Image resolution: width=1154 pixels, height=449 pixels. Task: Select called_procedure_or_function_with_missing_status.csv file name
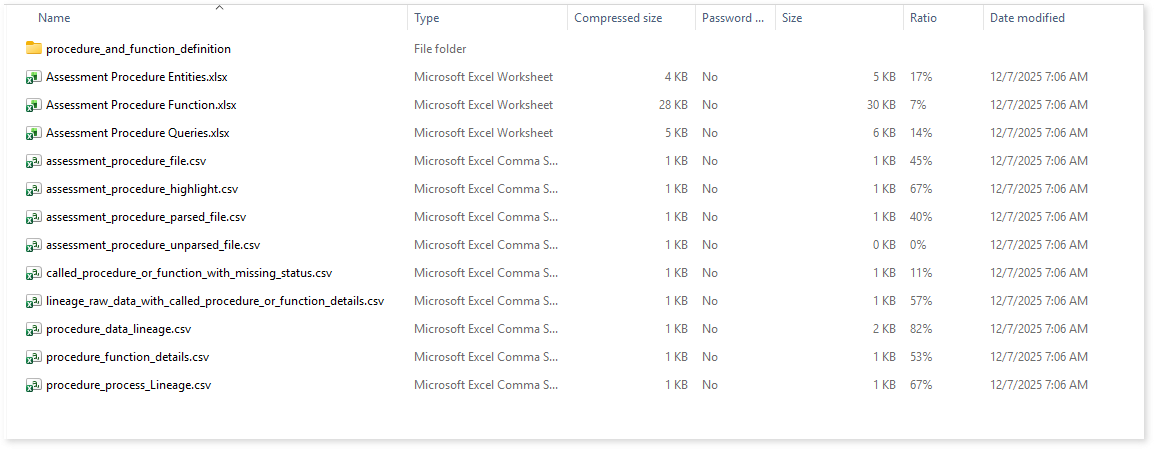tap(189, 272)
